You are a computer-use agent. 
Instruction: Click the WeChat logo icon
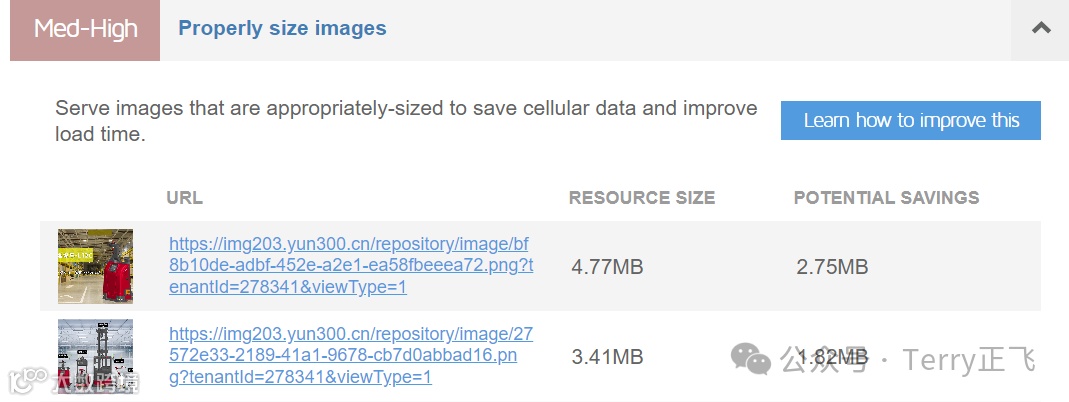click(751, 358)
